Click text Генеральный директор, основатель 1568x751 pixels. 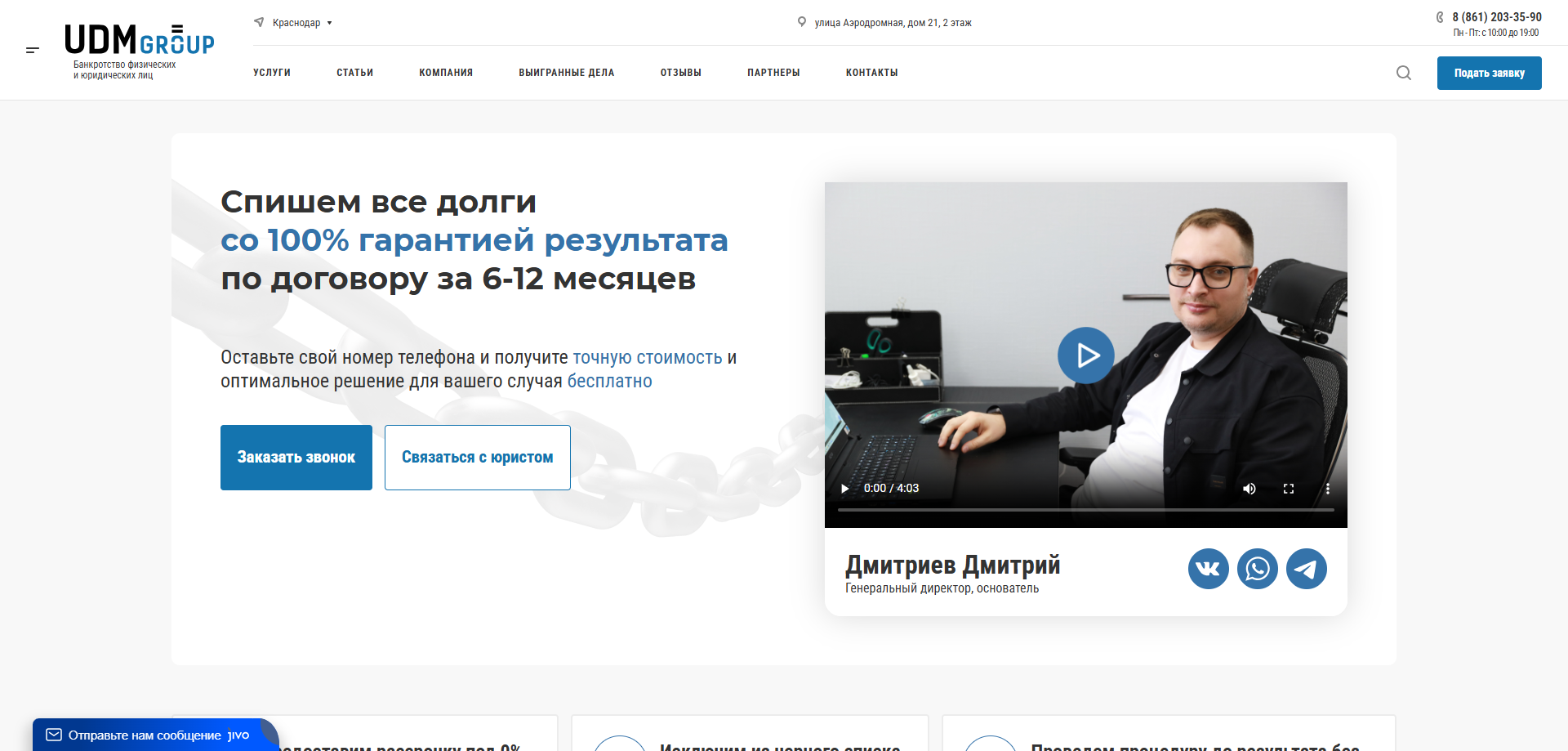point(942,588)
